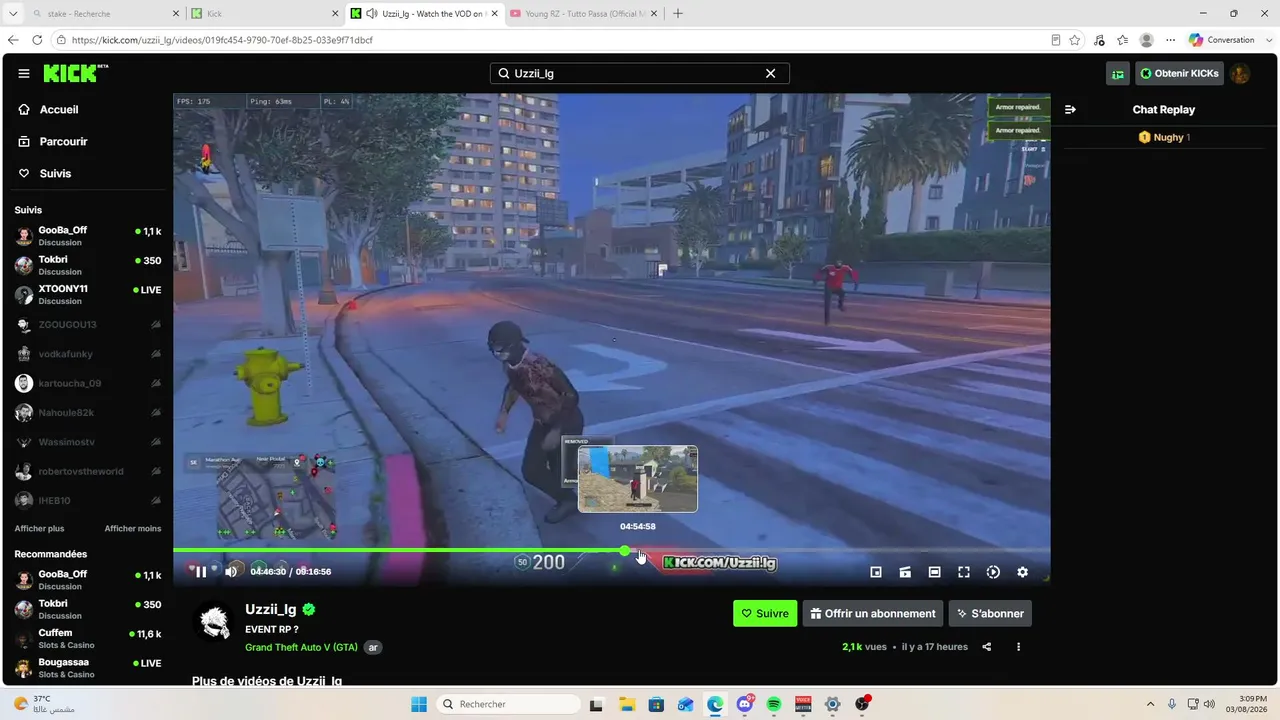The image size is (1280, 720).
Task: Click the search box containing Uzzii_lg
Action: pos(640,73)
